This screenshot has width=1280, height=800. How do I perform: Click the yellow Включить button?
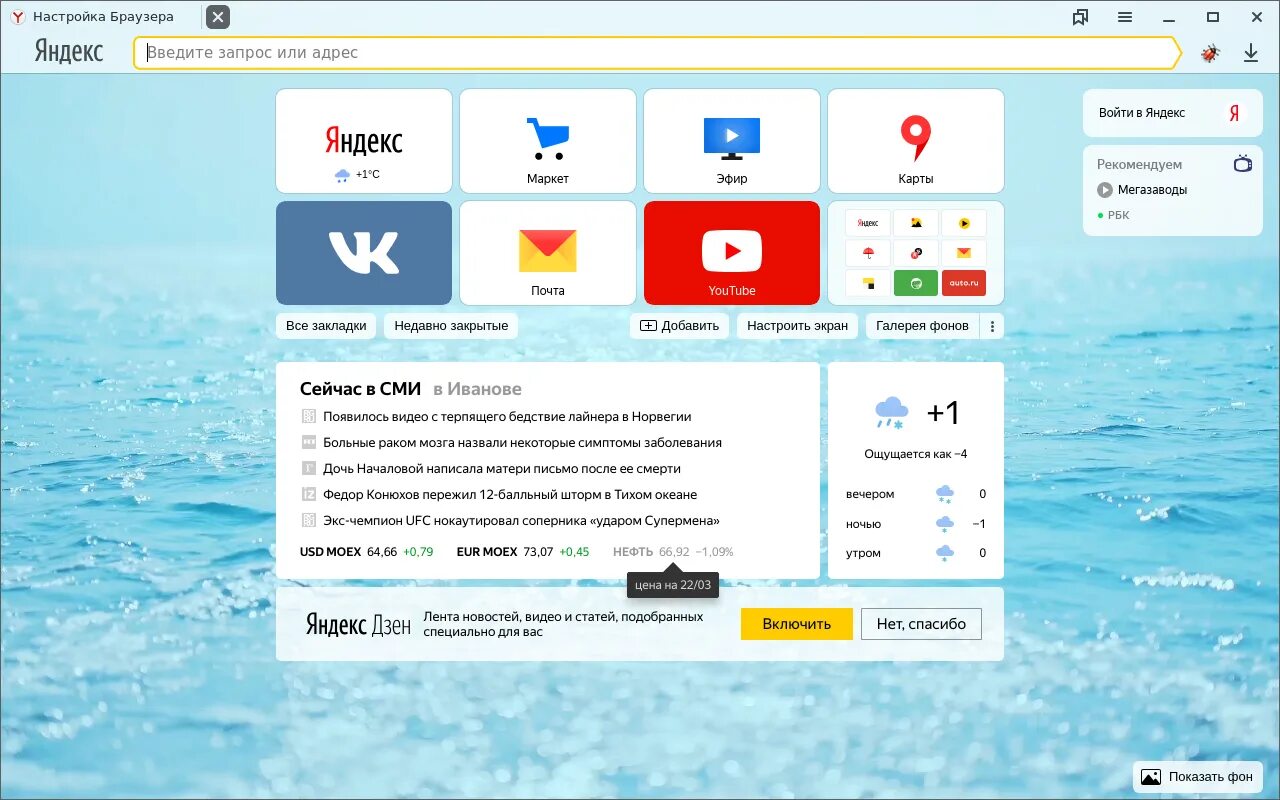tap(797, 624)
